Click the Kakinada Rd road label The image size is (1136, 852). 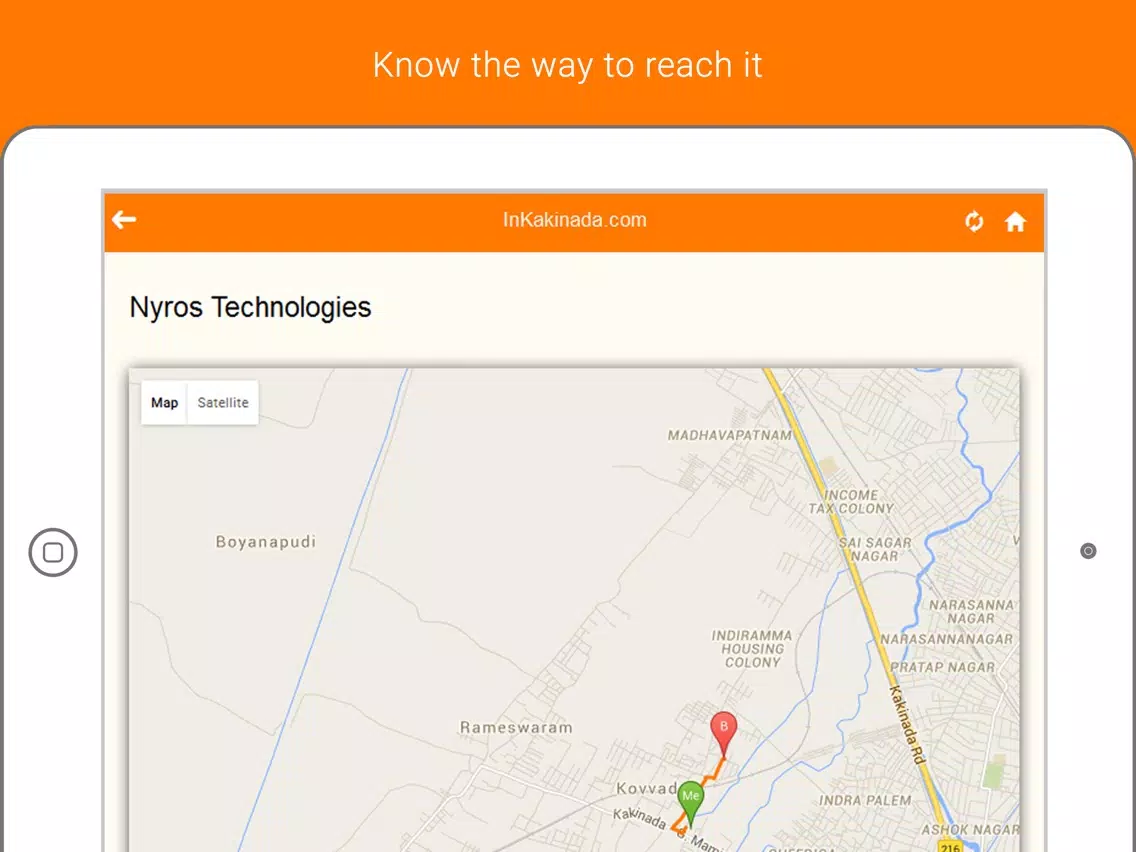(x=908, y=724)
